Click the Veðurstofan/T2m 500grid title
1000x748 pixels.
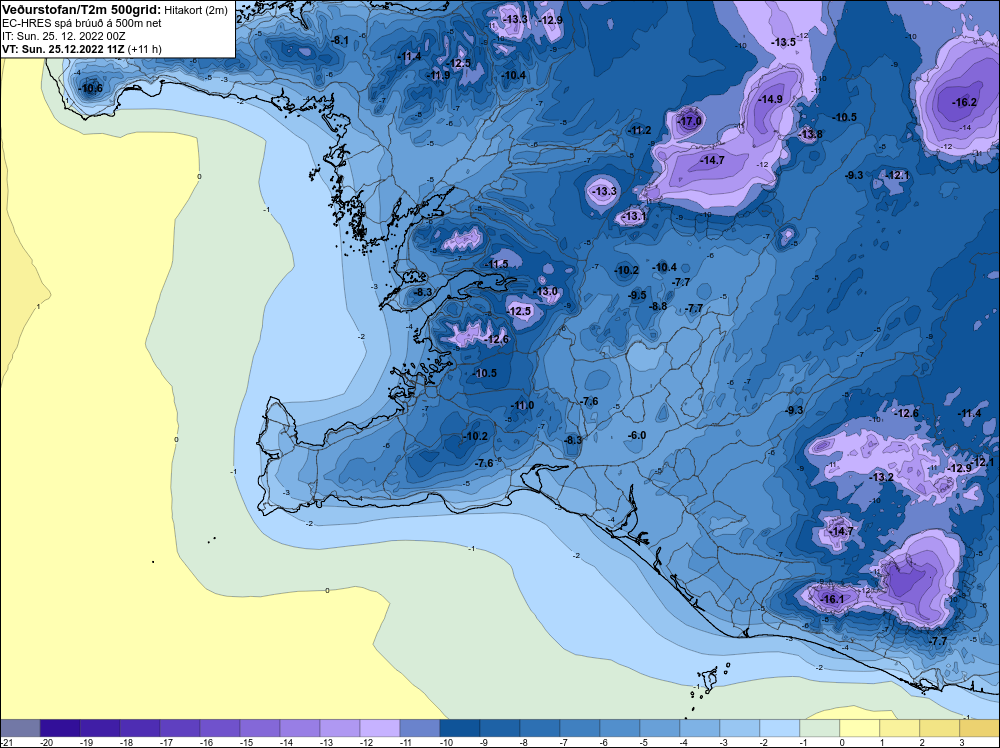[x=82, y=10]
